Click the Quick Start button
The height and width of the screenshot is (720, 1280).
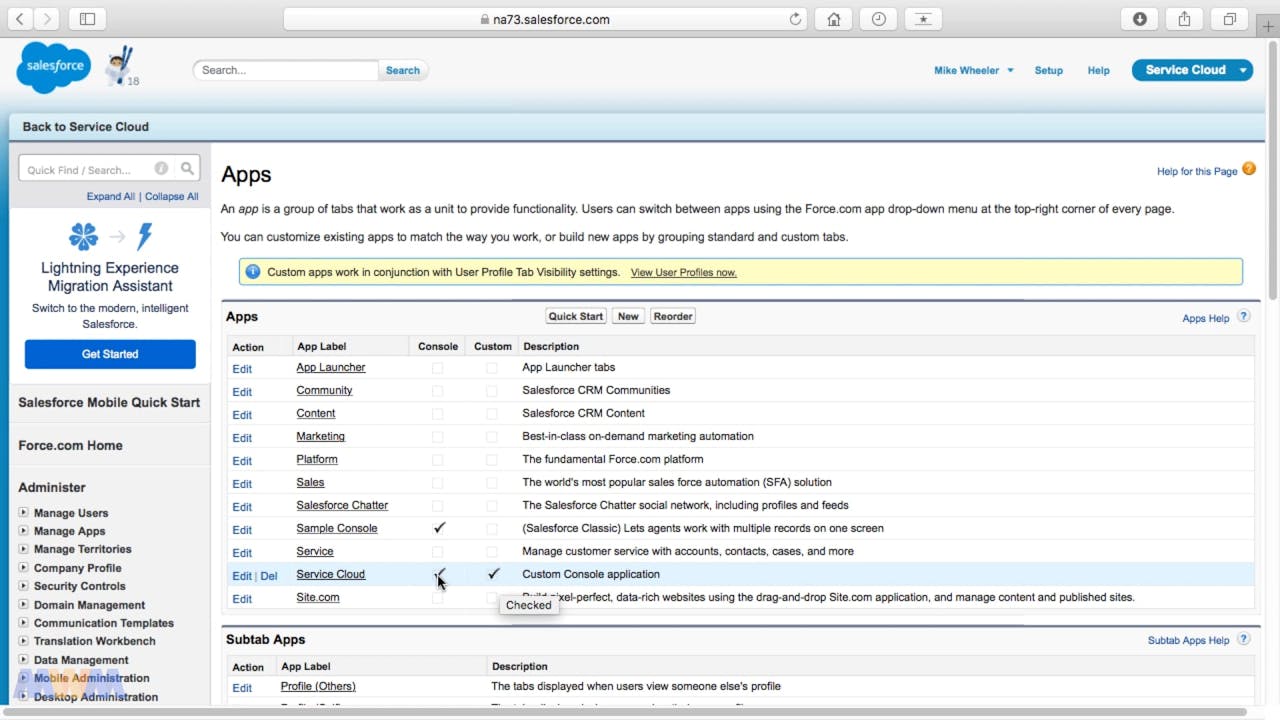pos(576,316)
